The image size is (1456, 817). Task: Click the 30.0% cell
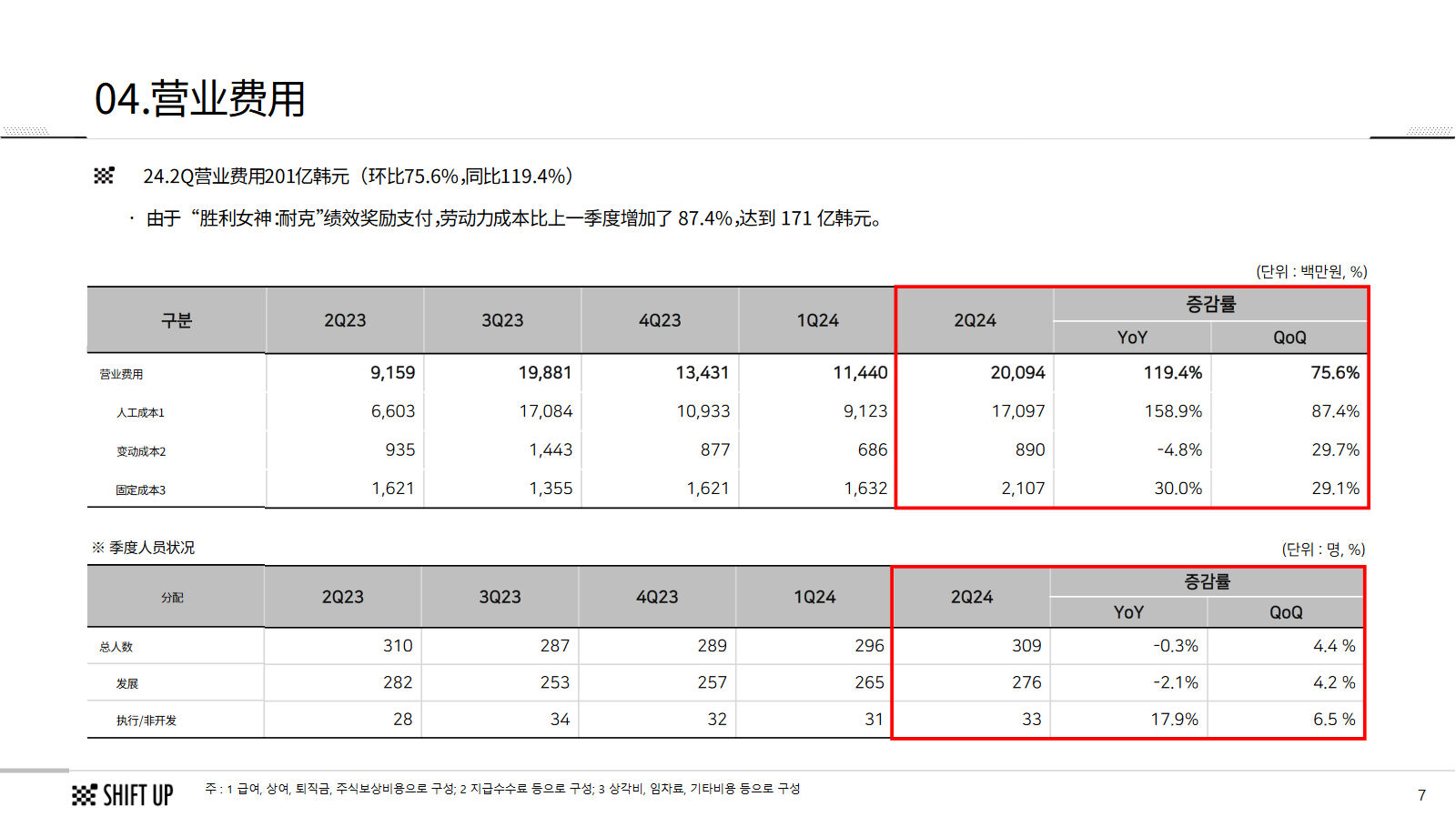click(1178, 489)
